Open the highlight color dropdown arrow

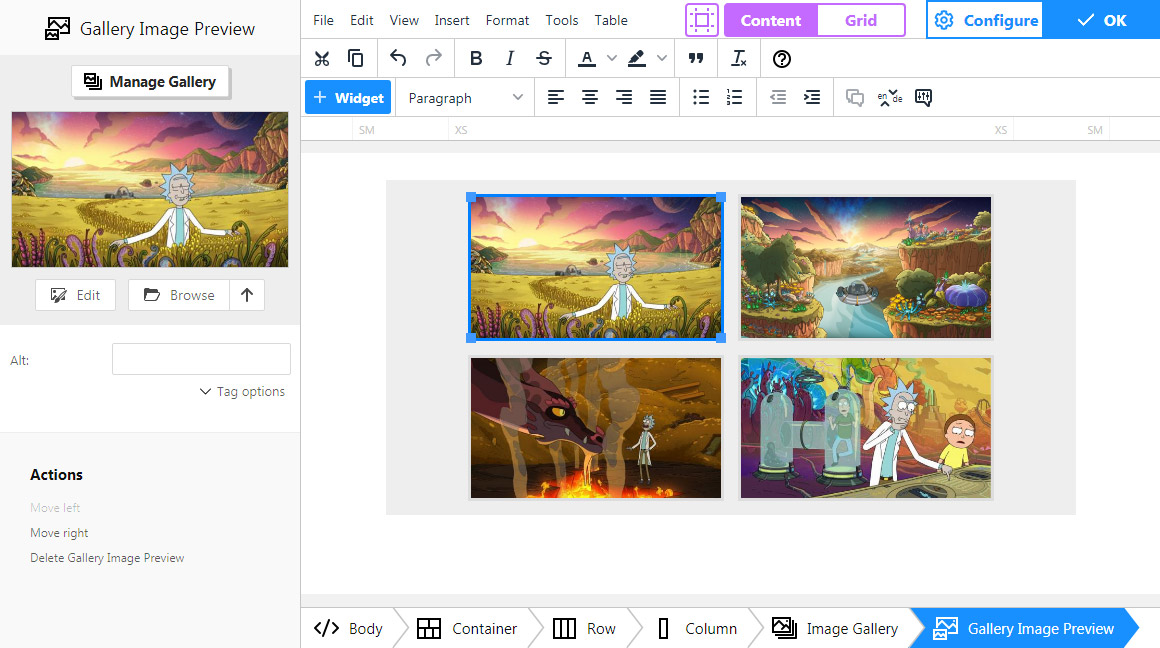662,58
